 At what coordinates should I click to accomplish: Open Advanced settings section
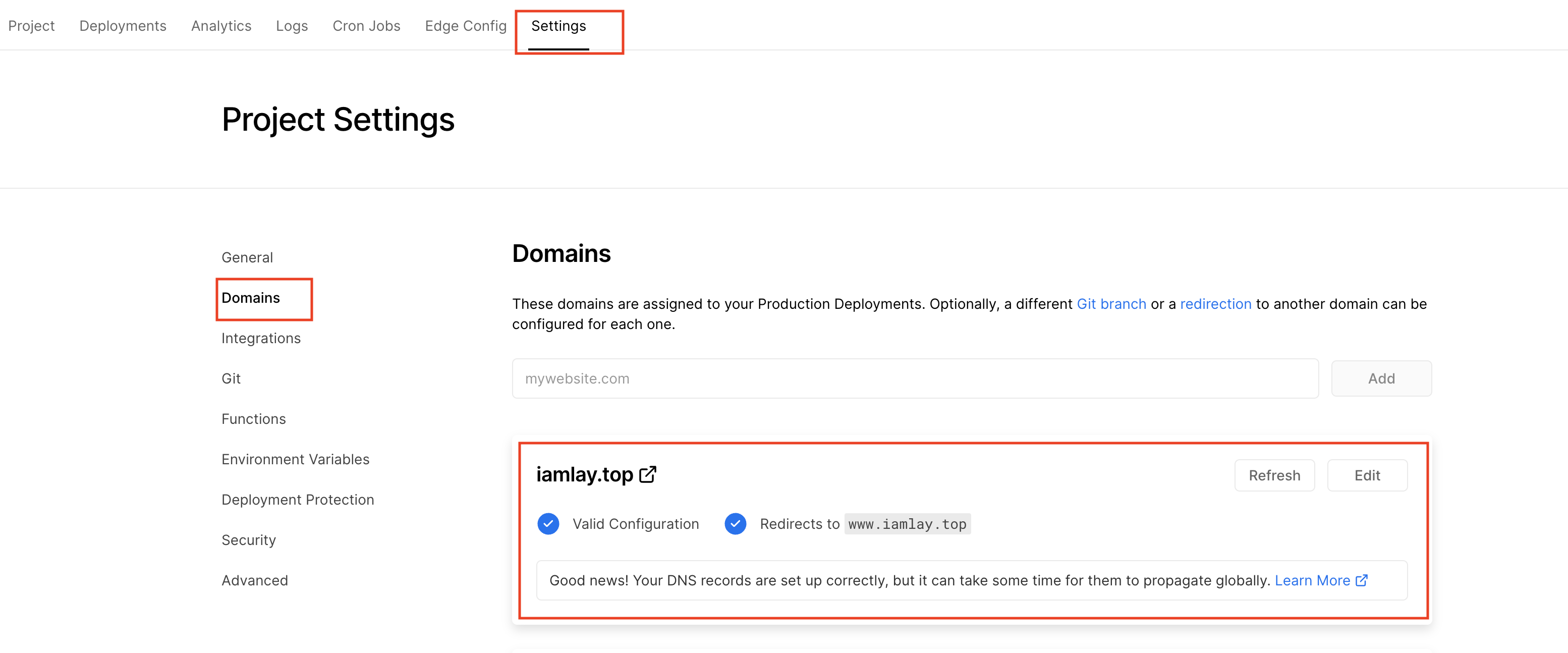pos(255,580)
